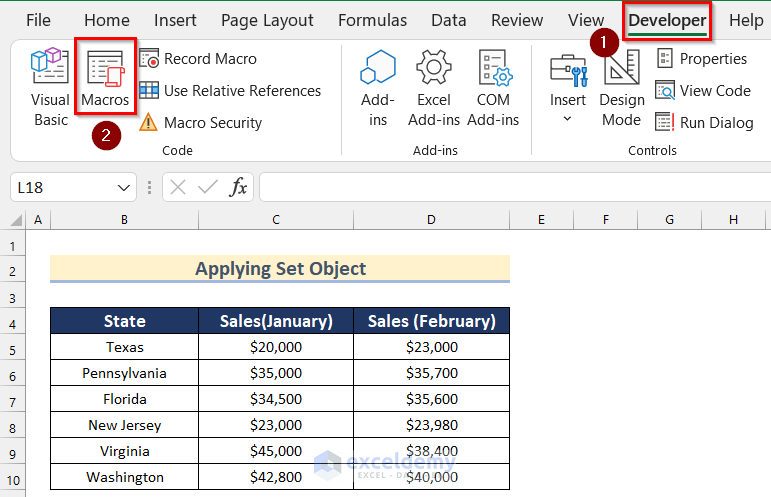Toggle Use Relative References
The image size is (771, 497).
tap(230, 91)
